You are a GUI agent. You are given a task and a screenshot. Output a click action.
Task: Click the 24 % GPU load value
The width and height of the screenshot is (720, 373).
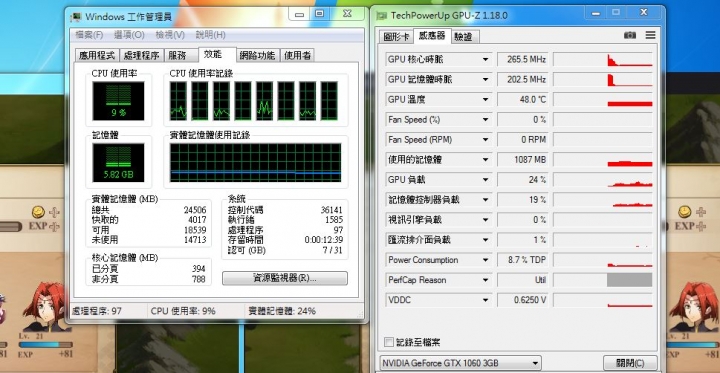point(523,180)
